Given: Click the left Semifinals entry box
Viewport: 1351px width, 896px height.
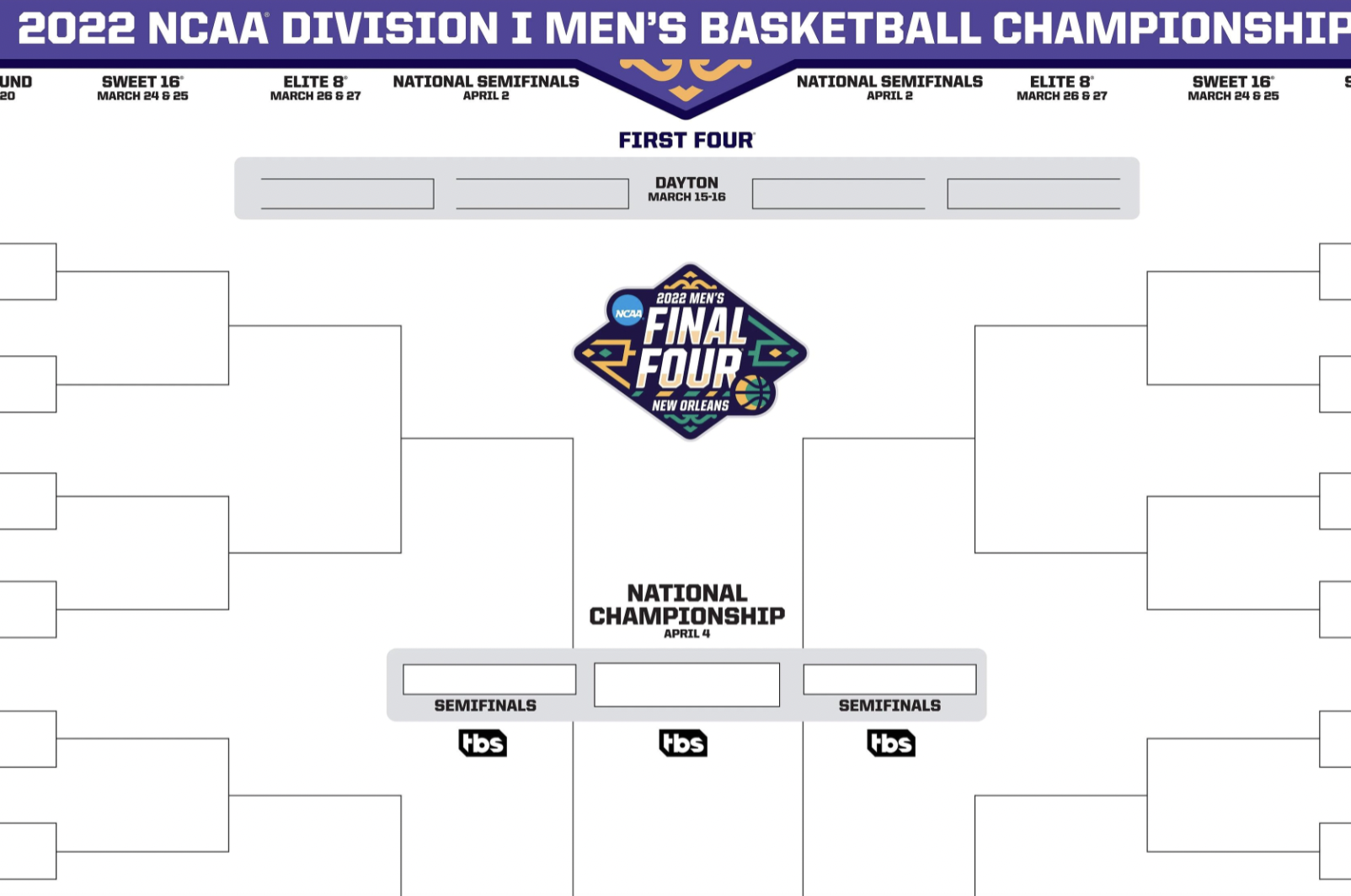Looking at the screenshot, I should 489,680.
